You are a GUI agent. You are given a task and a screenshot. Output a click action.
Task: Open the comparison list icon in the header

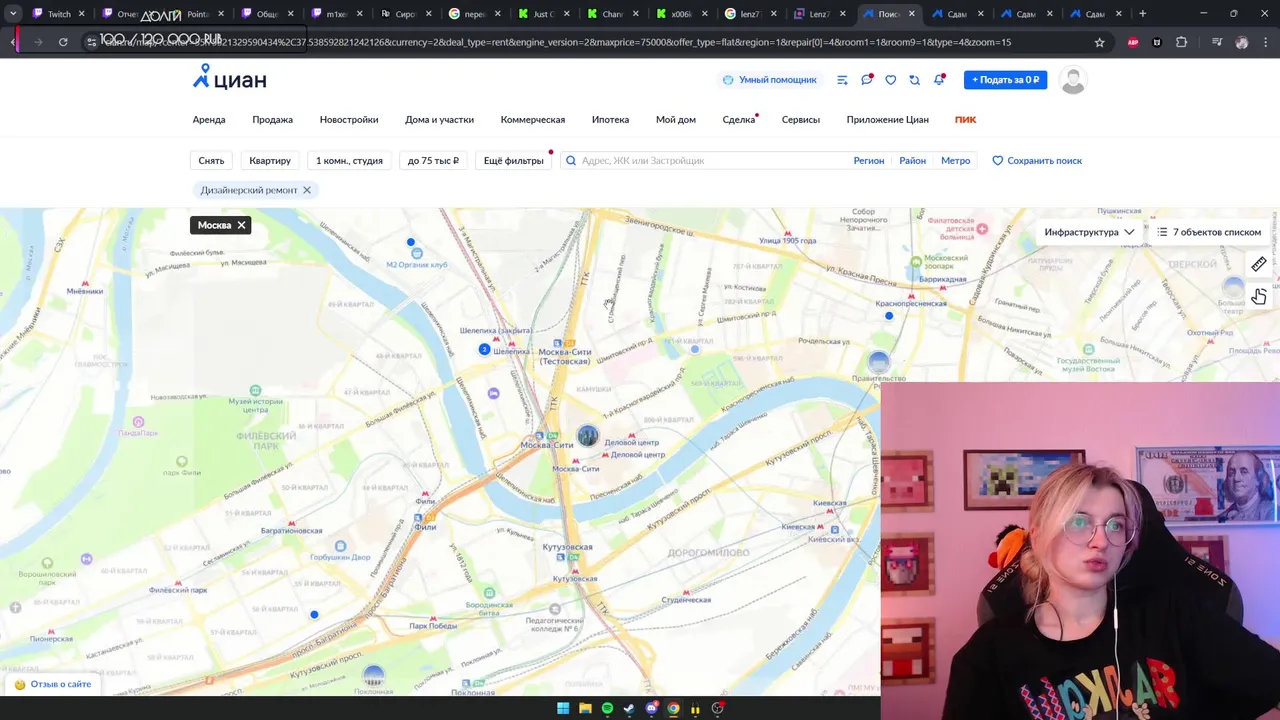(x=842, y=80)
